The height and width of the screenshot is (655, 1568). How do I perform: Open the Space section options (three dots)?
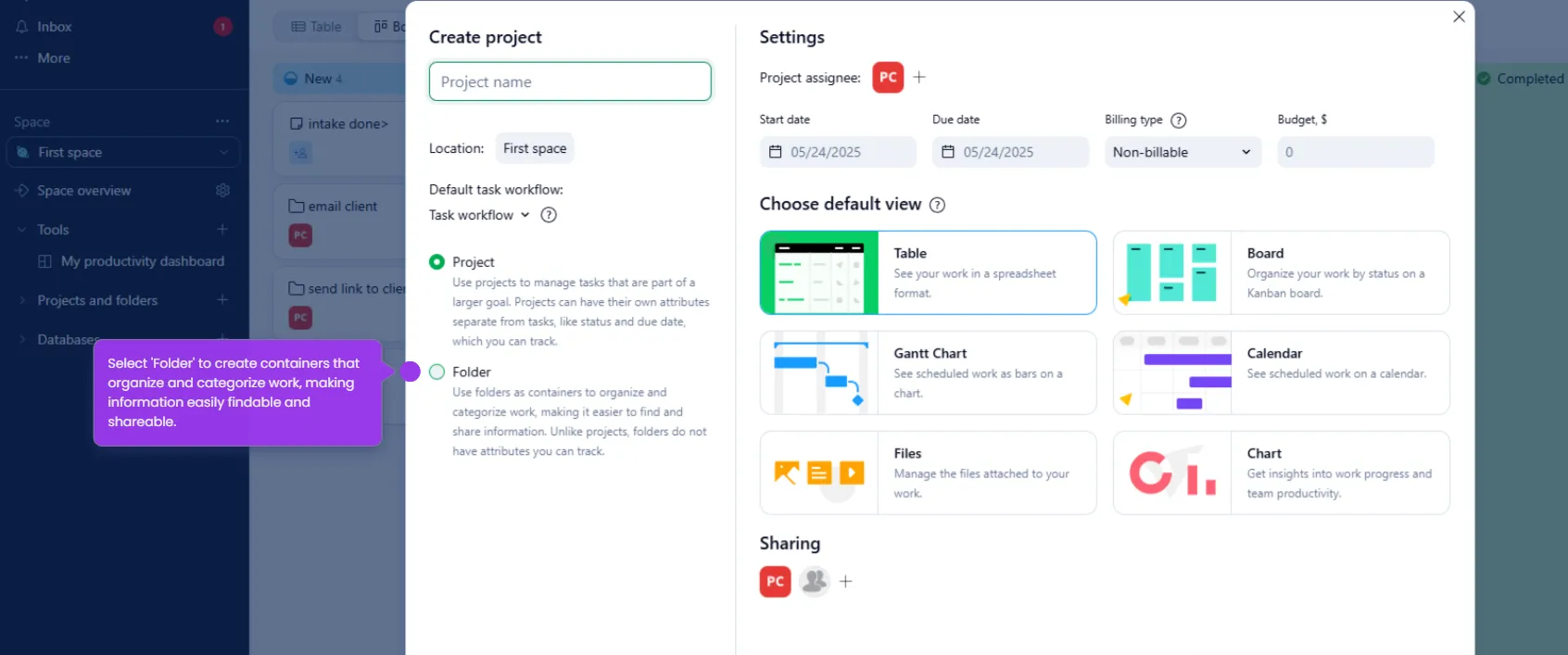click(x=222, y=121)
